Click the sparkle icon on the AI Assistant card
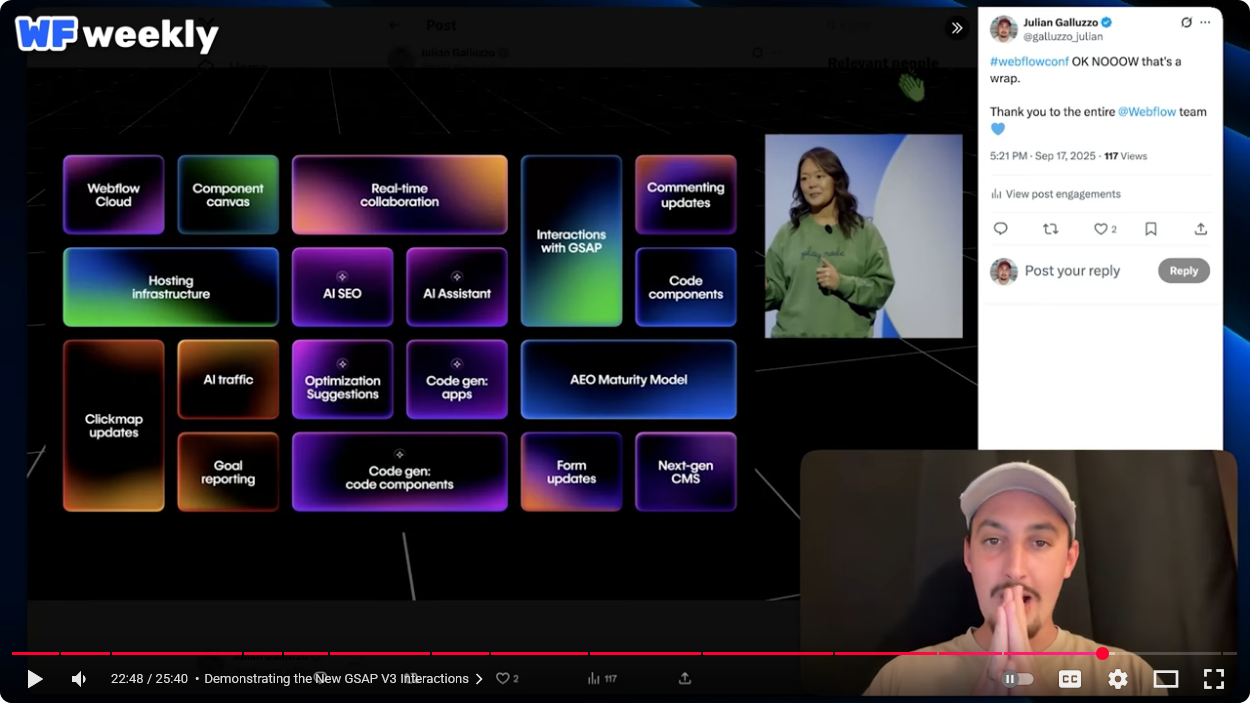1250x703 pixels. [x=457, y=276]
